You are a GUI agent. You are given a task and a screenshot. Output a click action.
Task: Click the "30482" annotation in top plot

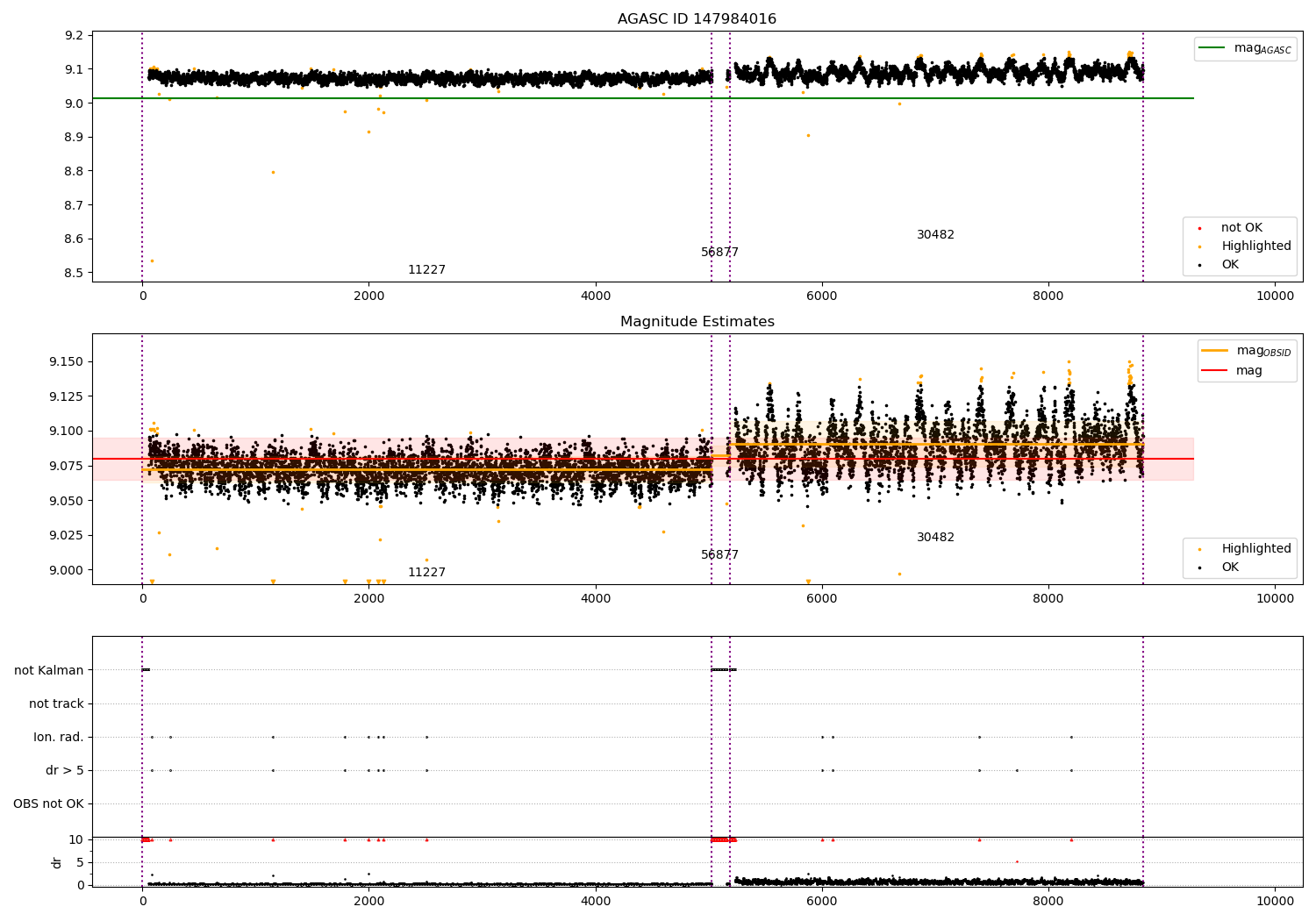[935, 235]
